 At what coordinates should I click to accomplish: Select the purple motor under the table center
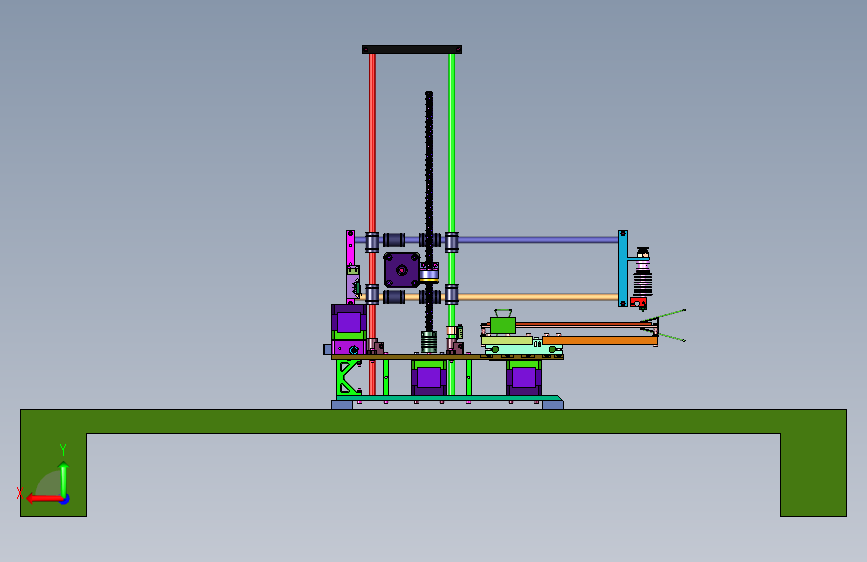click(x=429, y=378)
